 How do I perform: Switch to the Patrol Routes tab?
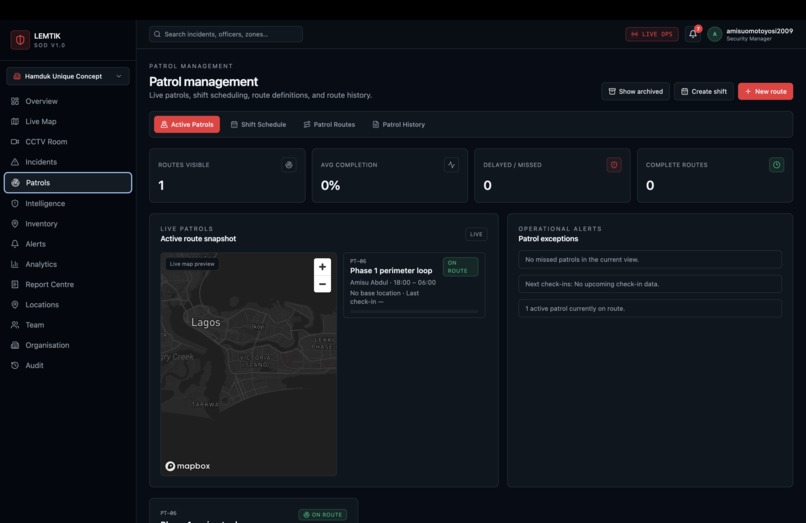pyautogui.click(x=329, y=124)
